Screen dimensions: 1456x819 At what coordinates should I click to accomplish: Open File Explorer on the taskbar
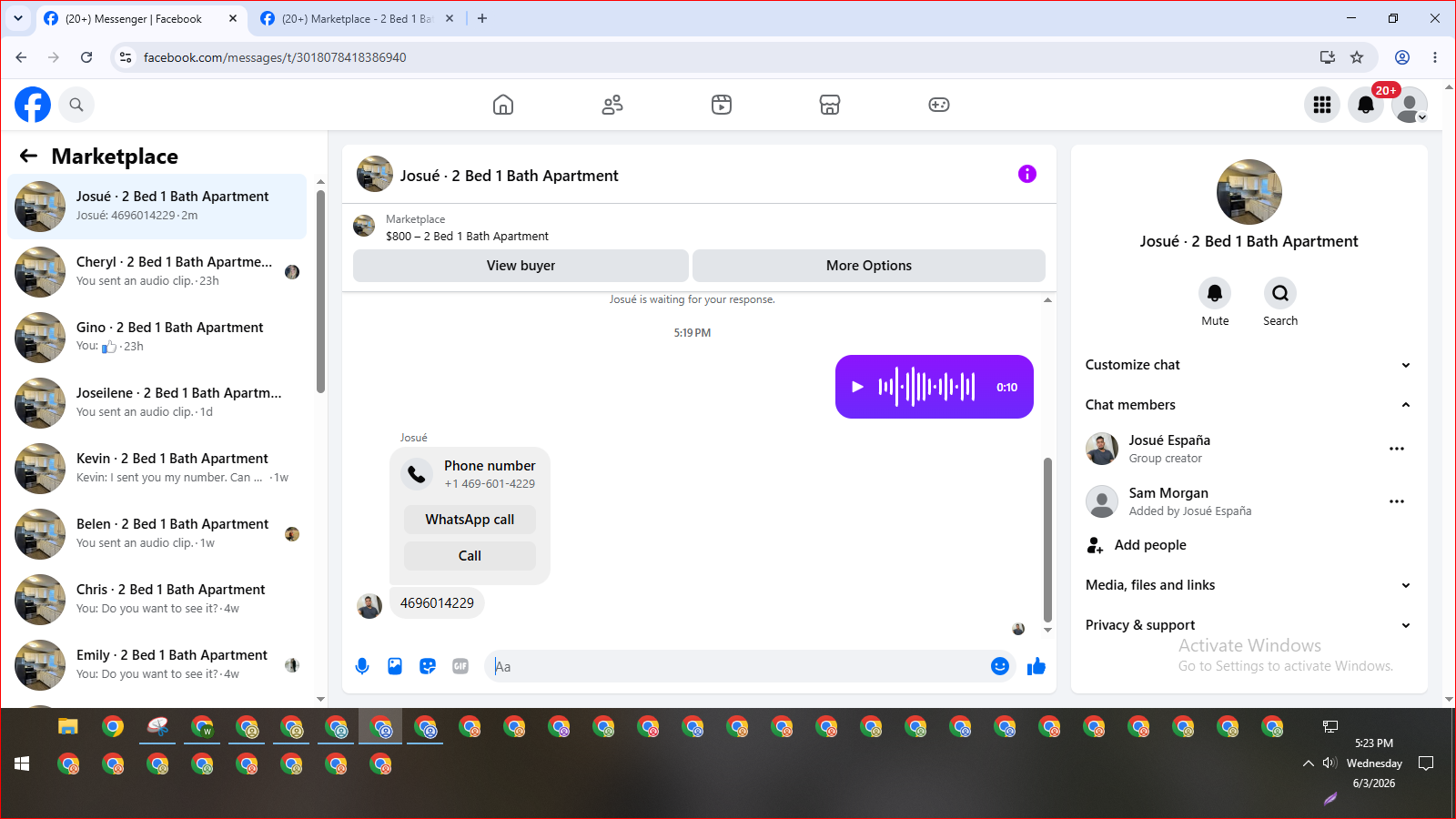68,726
